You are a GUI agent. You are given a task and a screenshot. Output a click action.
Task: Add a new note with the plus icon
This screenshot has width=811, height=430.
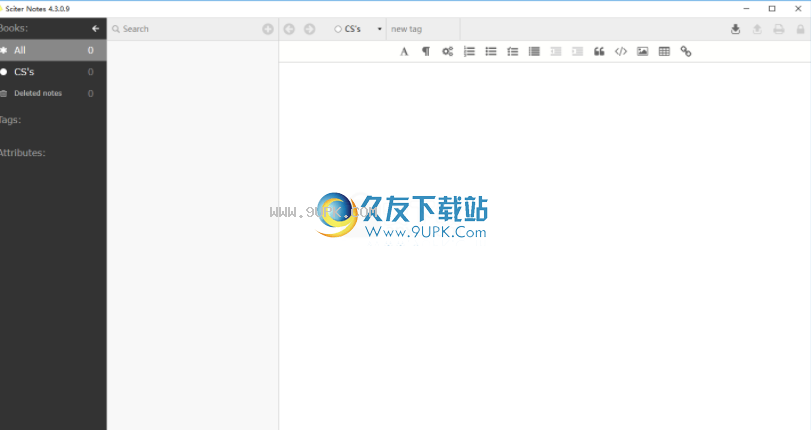268,29
